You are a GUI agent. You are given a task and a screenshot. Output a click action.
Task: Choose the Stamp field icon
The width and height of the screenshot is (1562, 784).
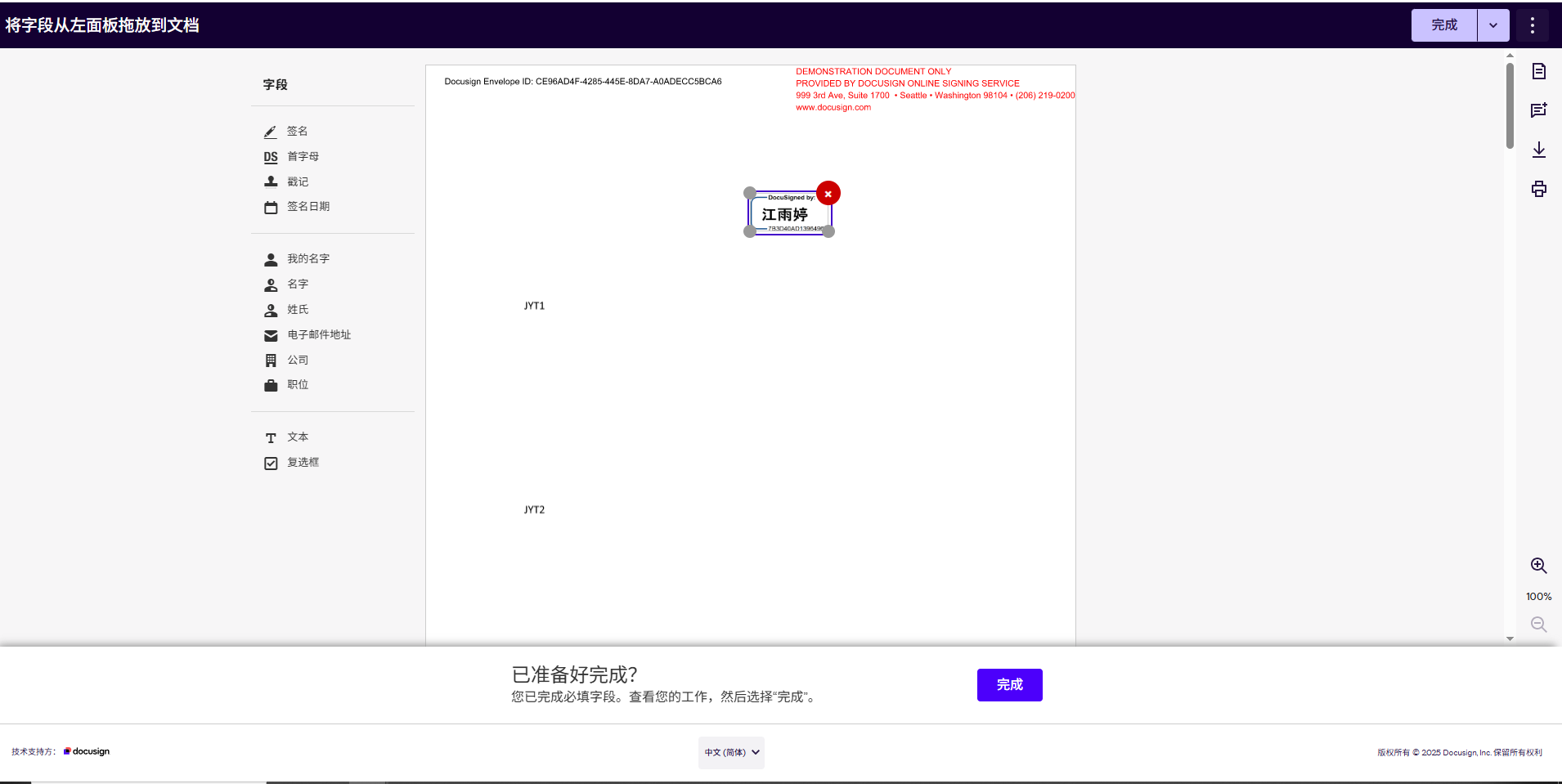point(271,181)
